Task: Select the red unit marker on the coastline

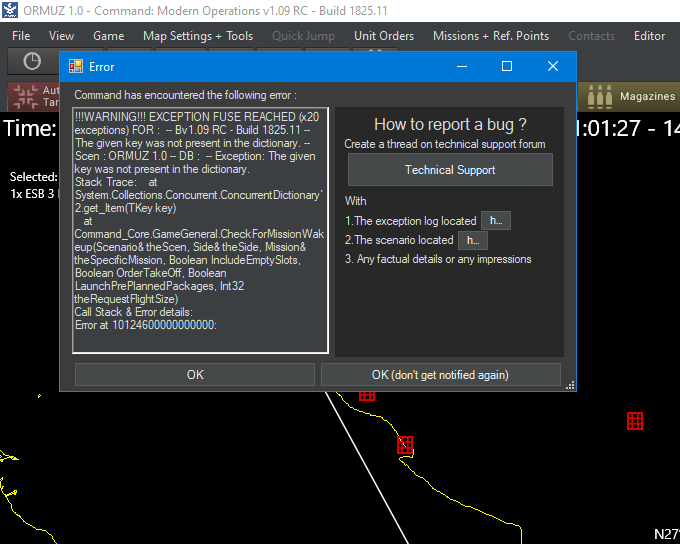Action: tap(405, 445)
